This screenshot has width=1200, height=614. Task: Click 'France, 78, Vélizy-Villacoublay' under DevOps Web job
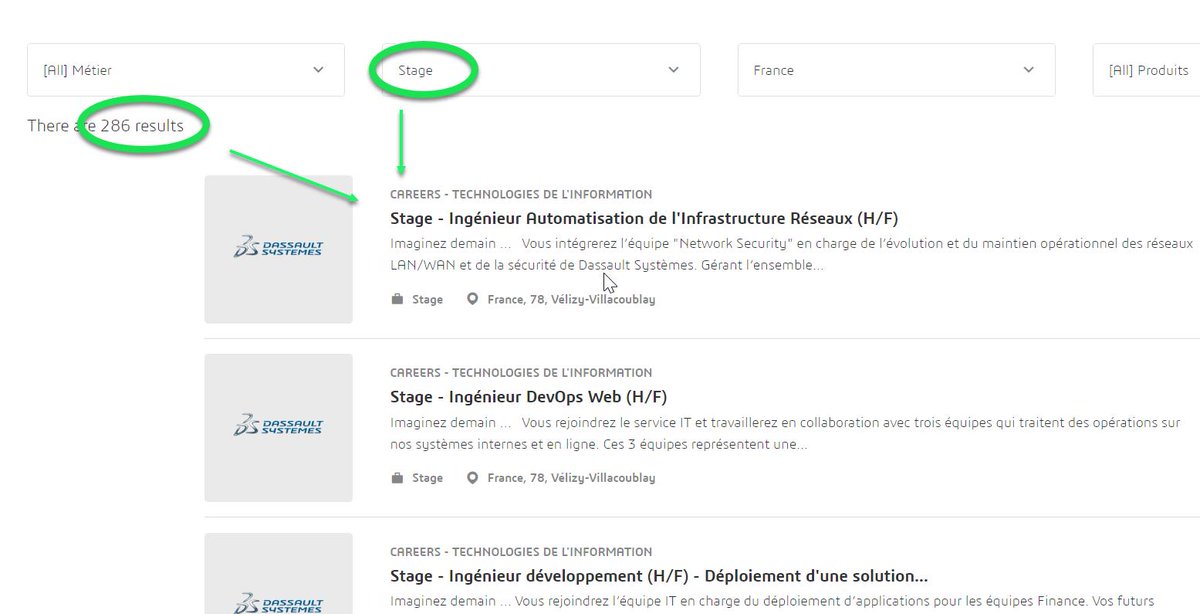click(571, 478)
